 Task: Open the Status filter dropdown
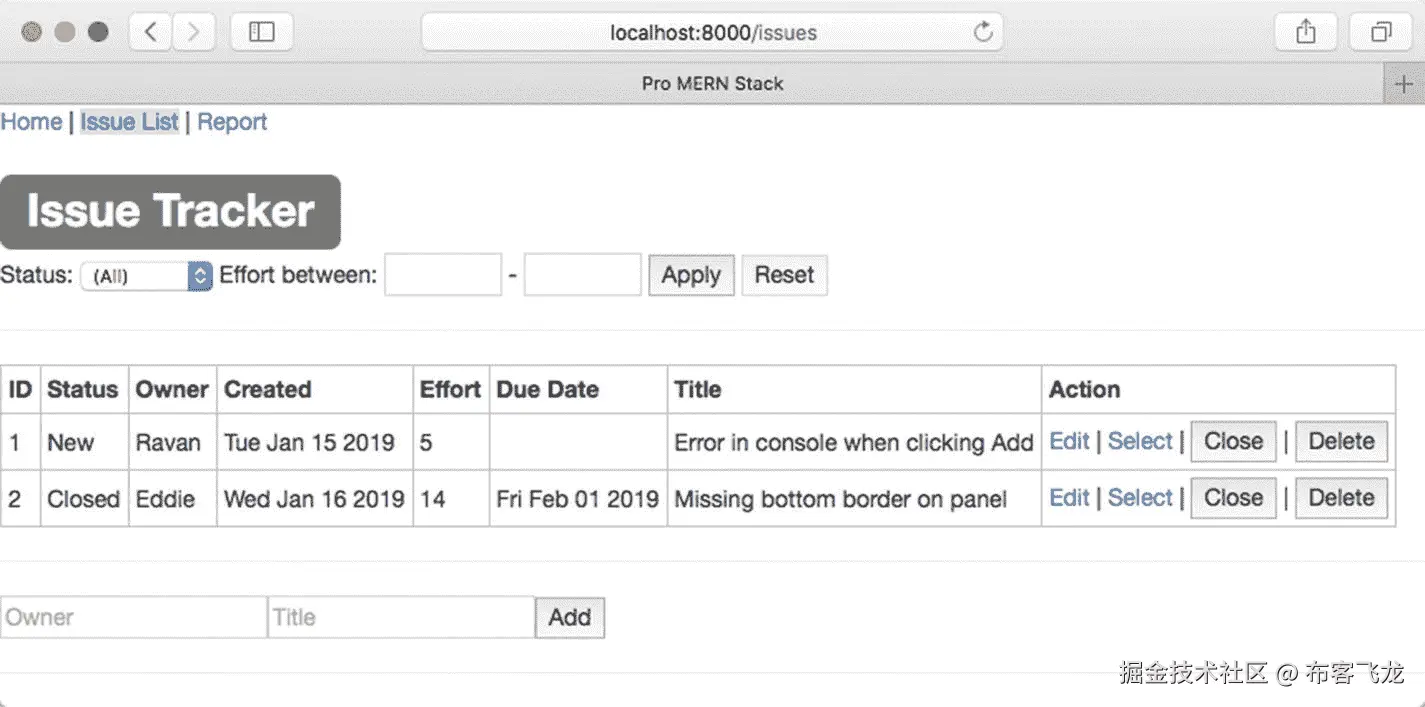146,276
